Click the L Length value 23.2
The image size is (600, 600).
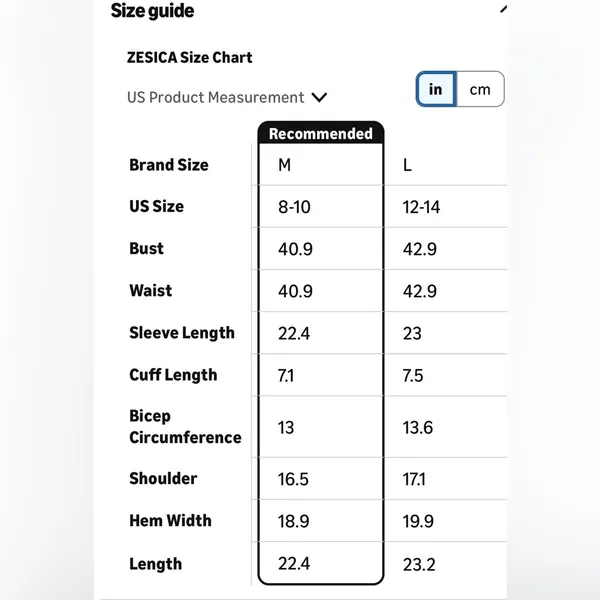(419, 564)
